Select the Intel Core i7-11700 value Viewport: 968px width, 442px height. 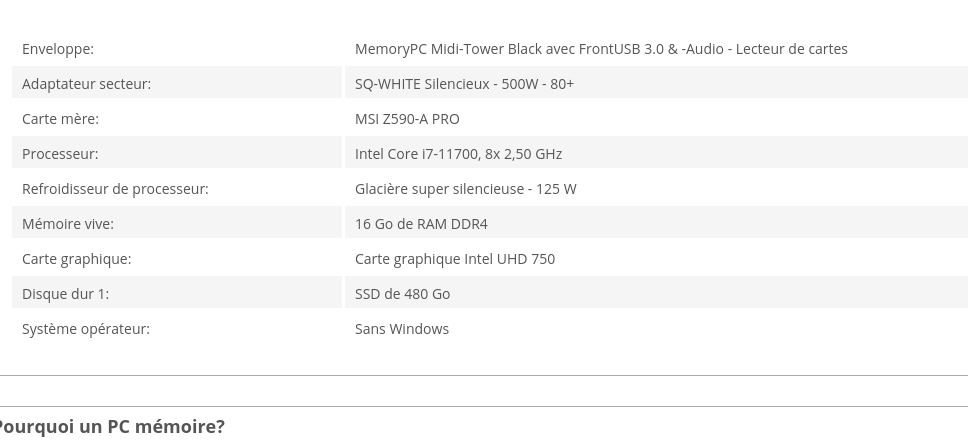point(458,154)
